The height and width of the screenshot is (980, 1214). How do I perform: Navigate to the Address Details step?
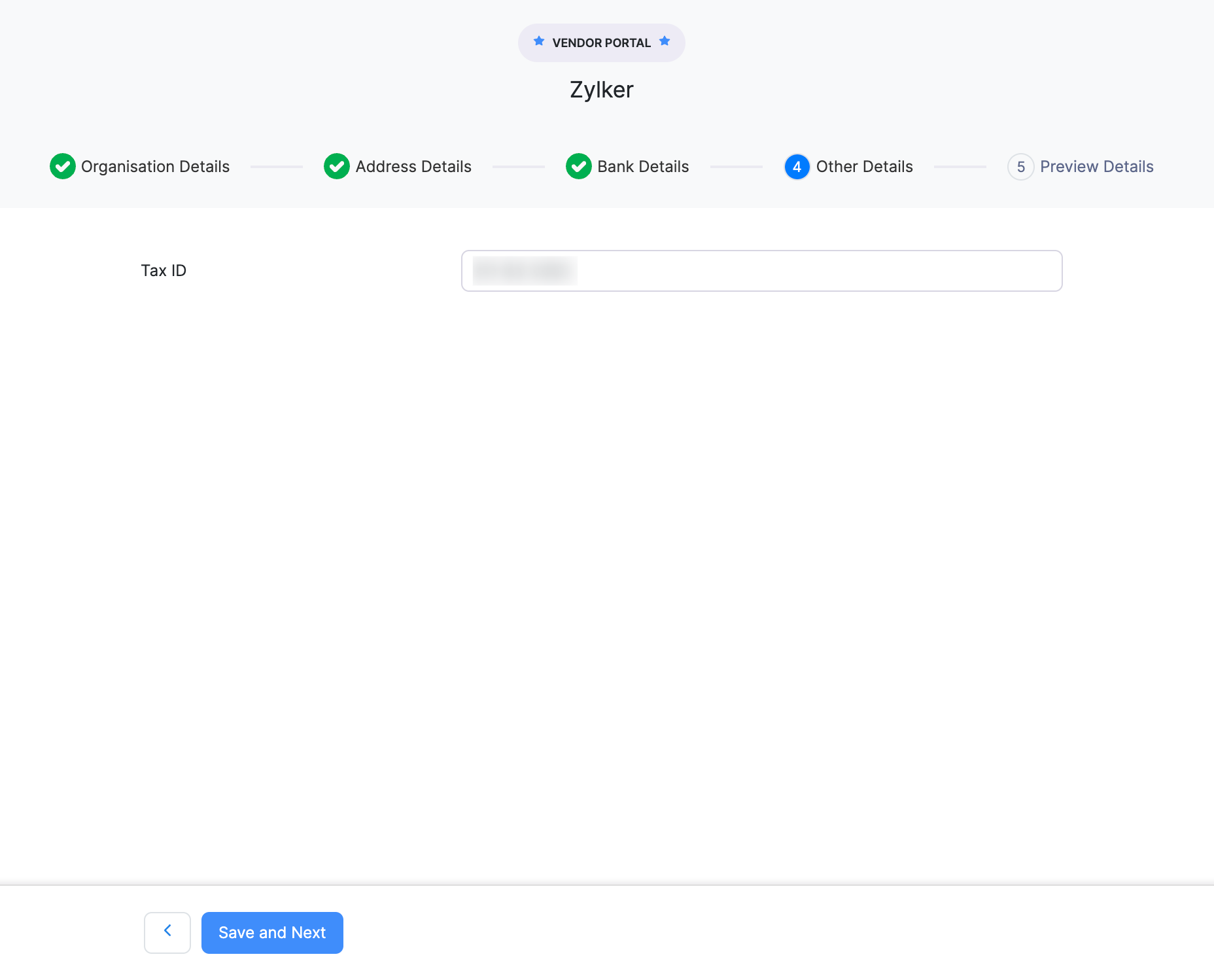(413, 166)
